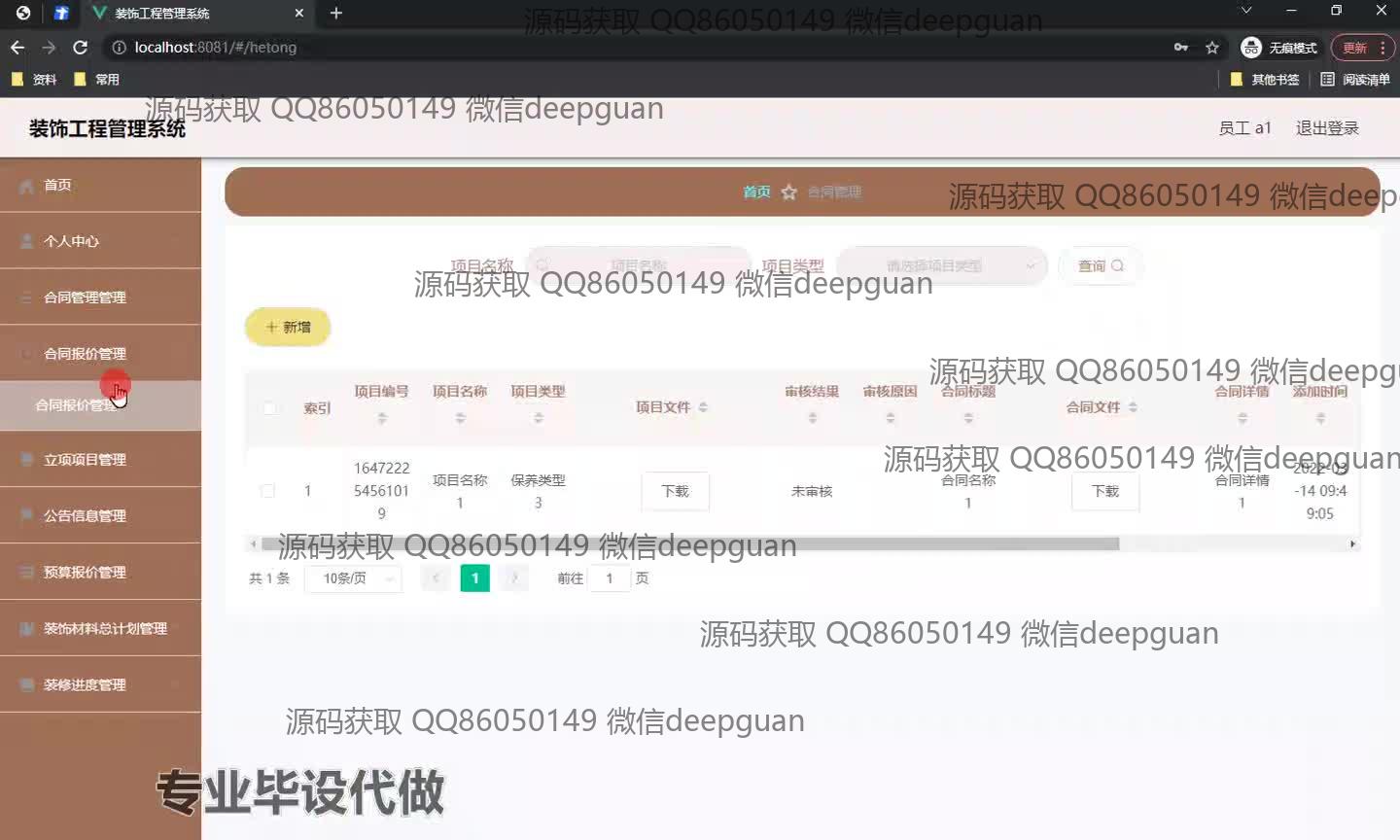Image resolution: width=1400 pixels, height=840 pixels.
Task: Sort by the 项目名称 column arrows
Action: click(x=460, y=418)
